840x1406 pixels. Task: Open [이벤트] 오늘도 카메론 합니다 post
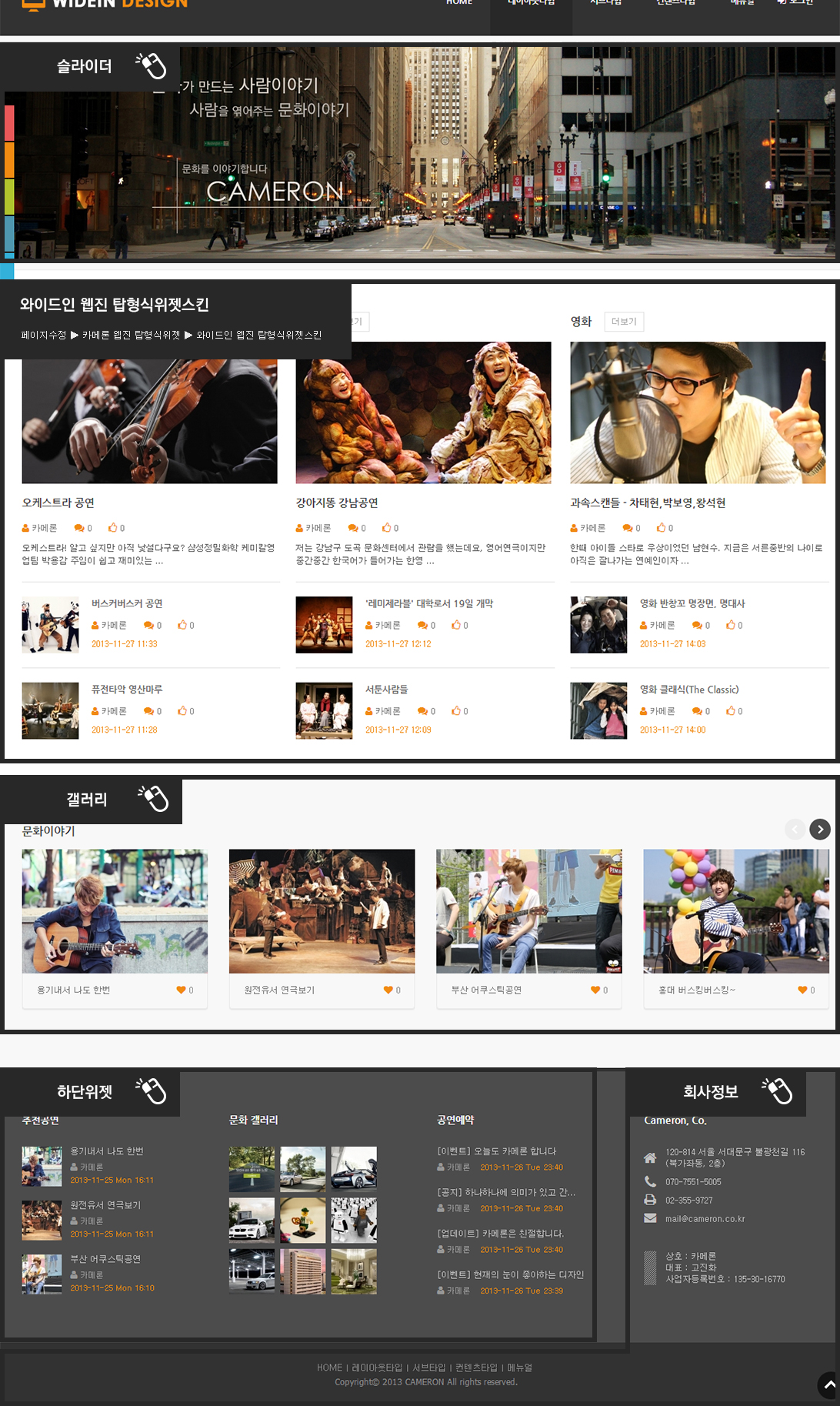pyautogui.click(x=496, y=1151)
